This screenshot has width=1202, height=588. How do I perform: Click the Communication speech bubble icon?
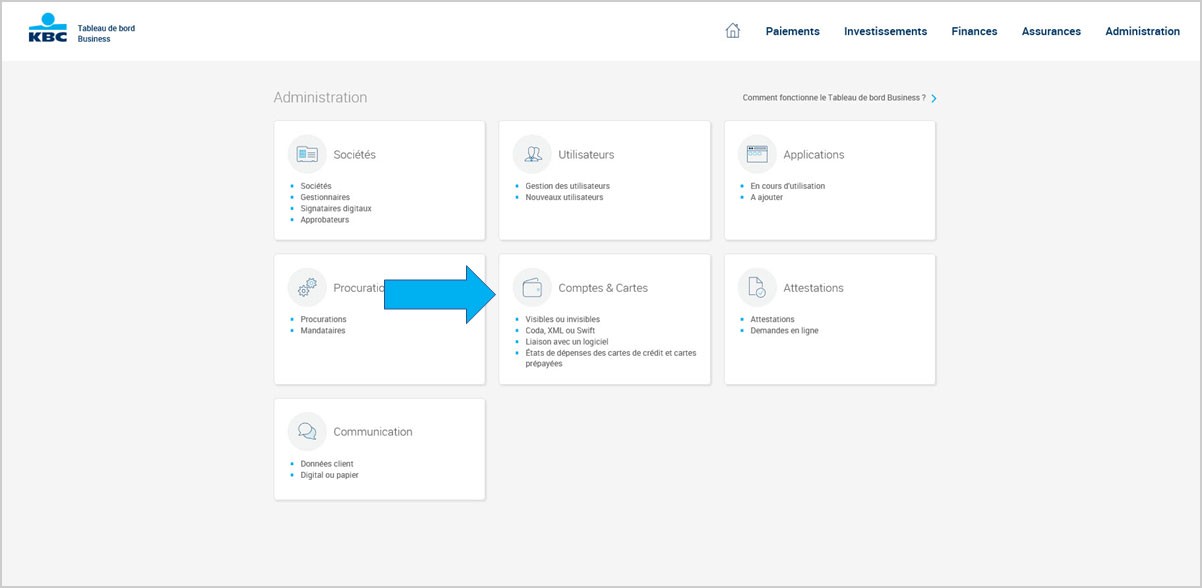click(x=307, y=431)
